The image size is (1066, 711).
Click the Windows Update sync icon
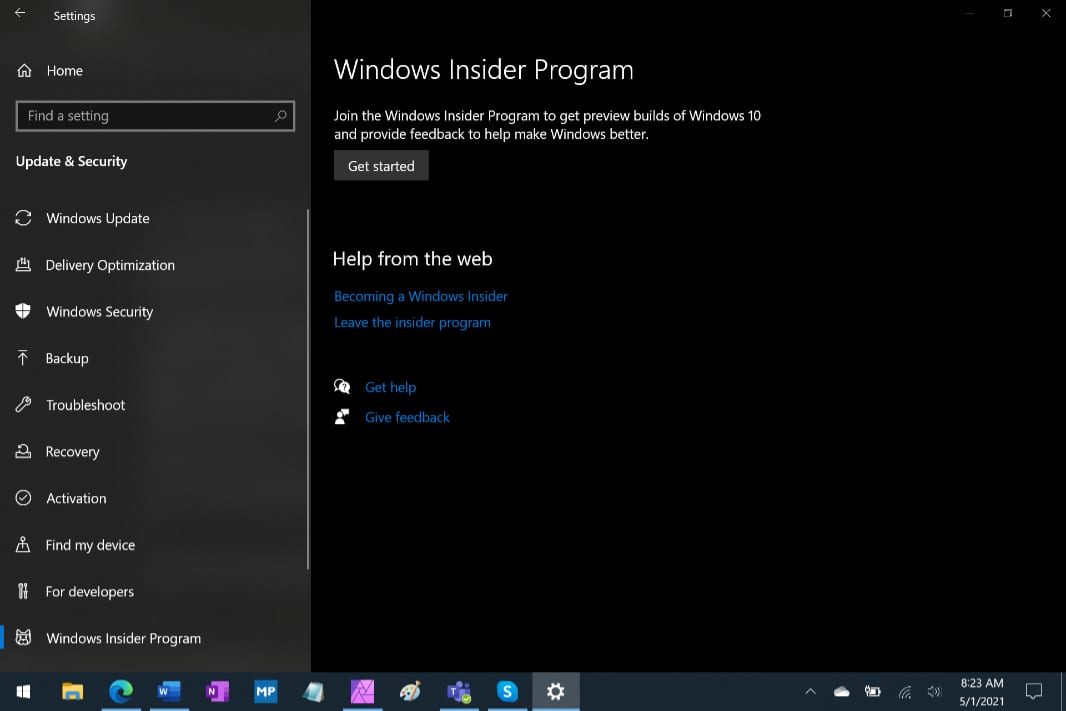click(23, 218)
